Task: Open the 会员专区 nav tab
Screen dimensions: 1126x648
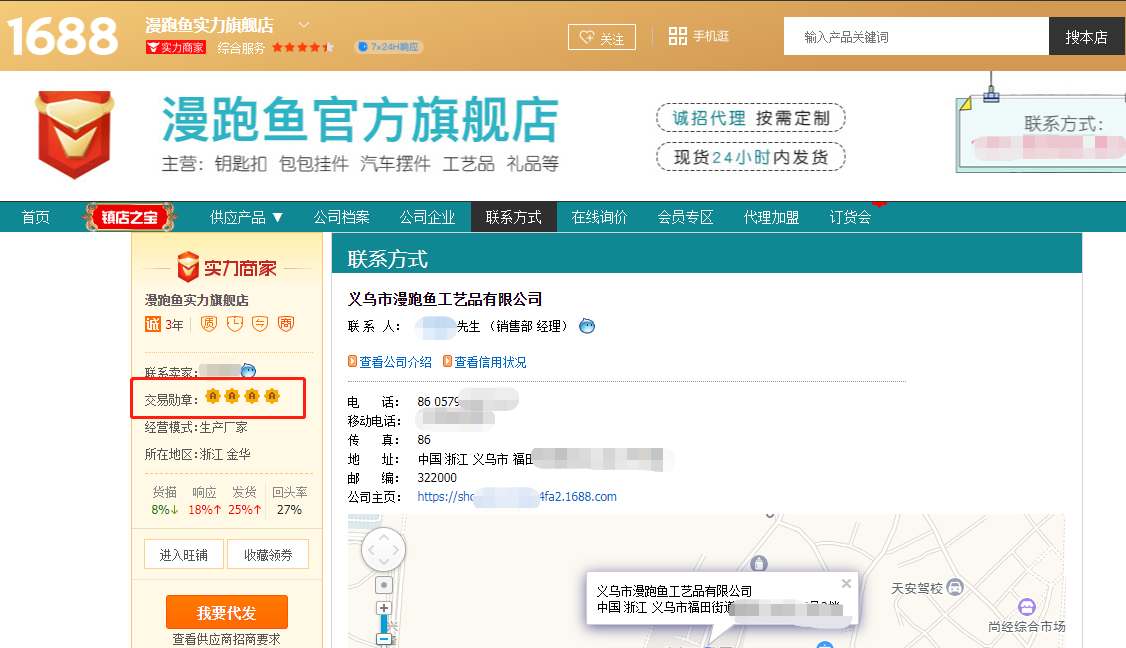Action: pyautogui.click(x=686, y=217)
